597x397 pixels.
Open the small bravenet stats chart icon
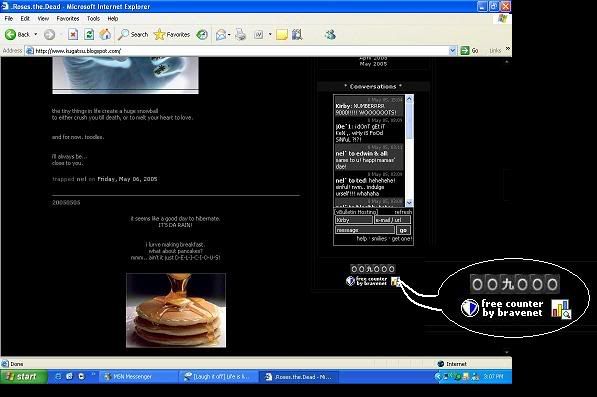click(395, 281)
